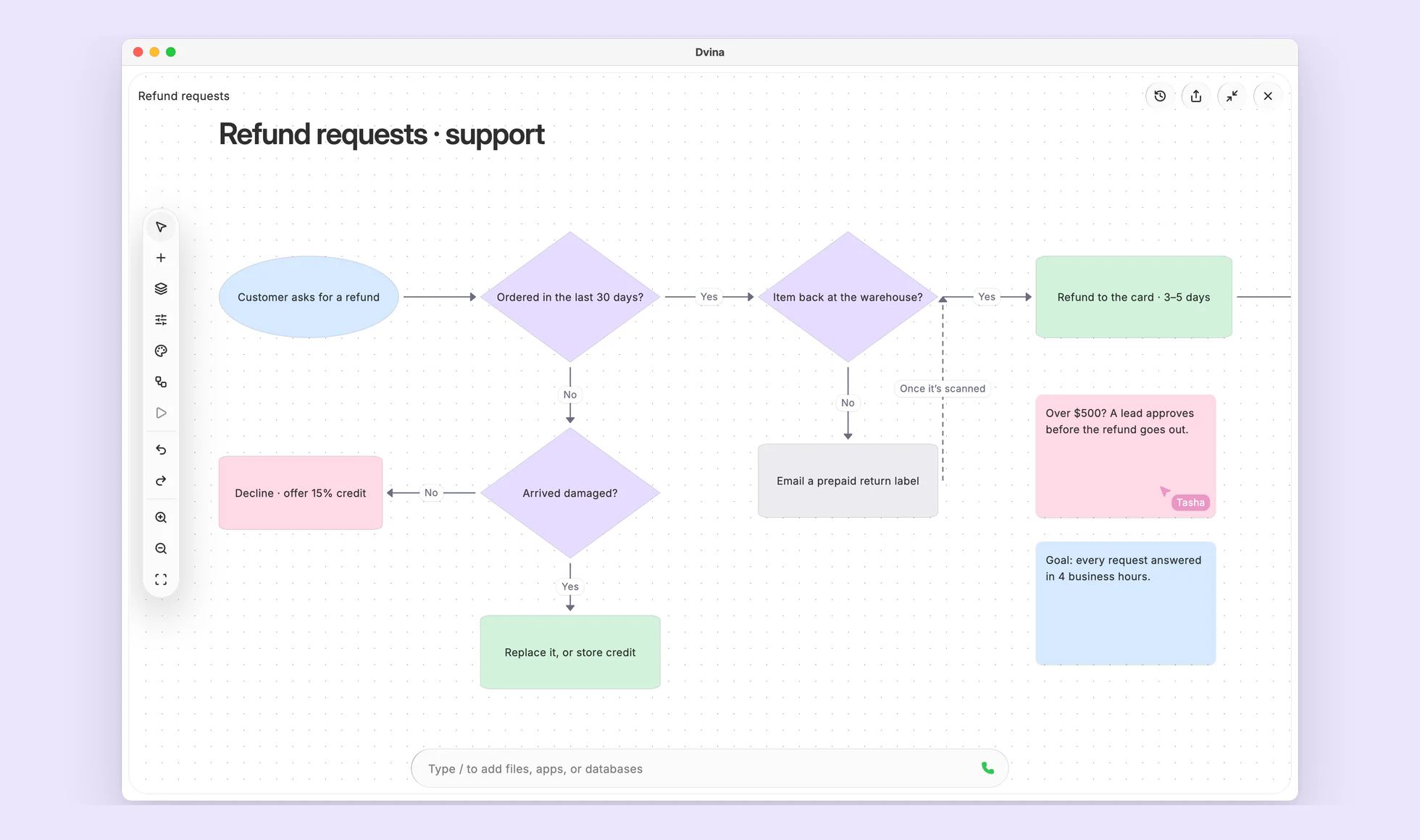This screenshot has width=1420, height=840.
Task: Zoom in on the canvas
Action: (161, 518)
